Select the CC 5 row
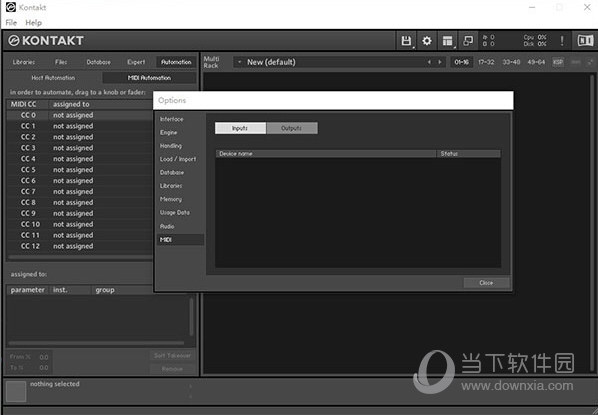The height and width of the screenshot is (415, 598). click(x=80, y=170)
